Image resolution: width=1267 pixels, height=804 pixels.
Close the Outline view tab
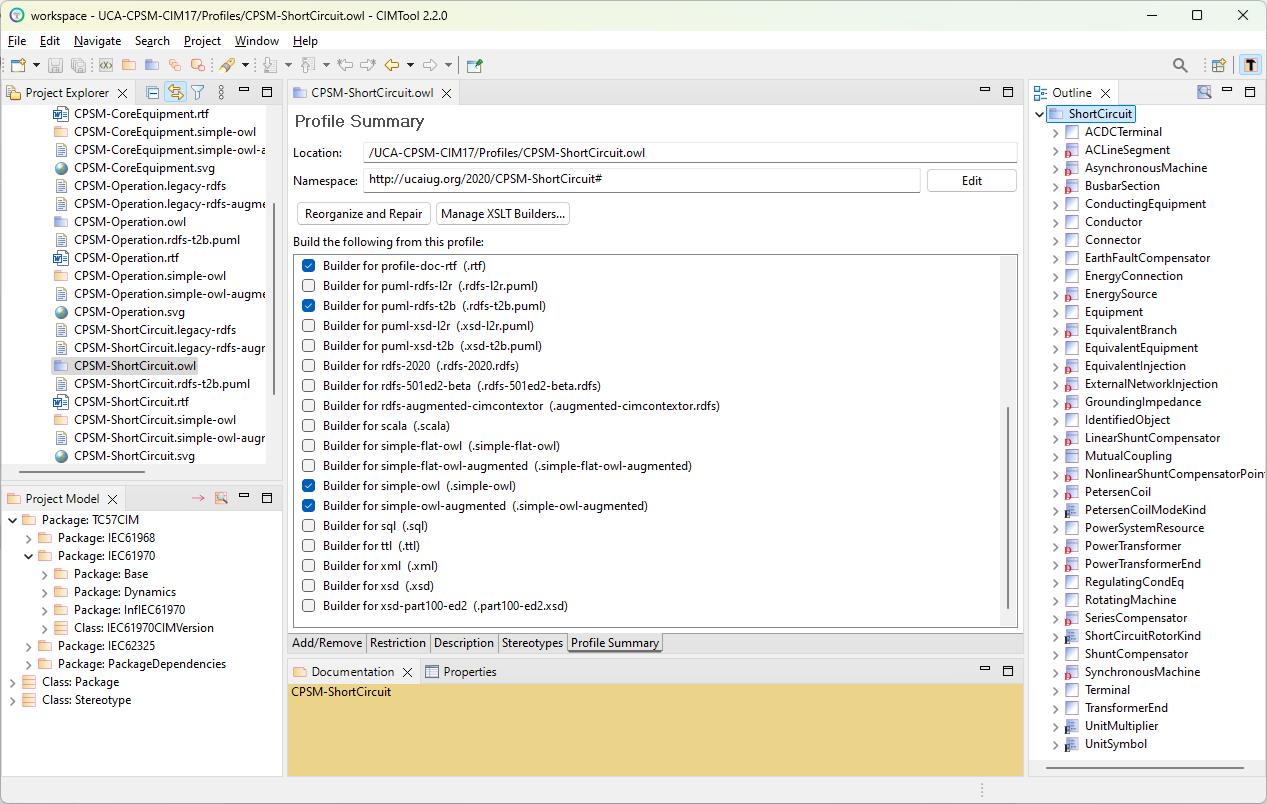[1103, 93]
